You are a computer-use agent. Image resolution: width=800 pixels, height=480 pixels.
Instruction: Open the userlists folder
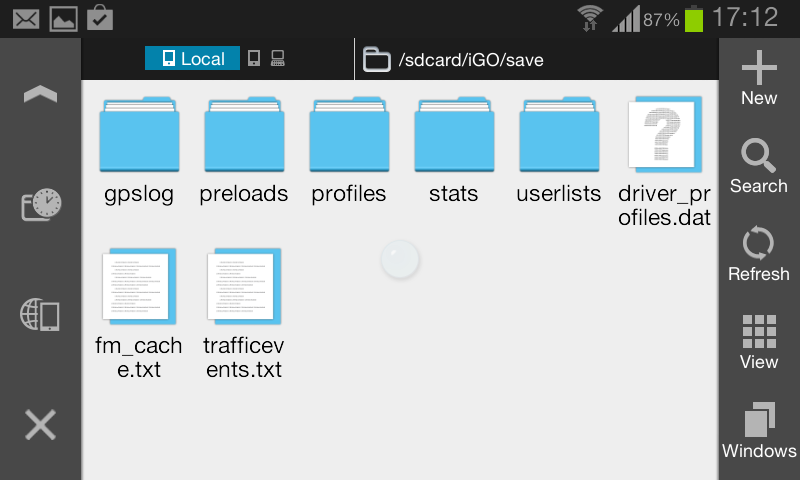559,150
